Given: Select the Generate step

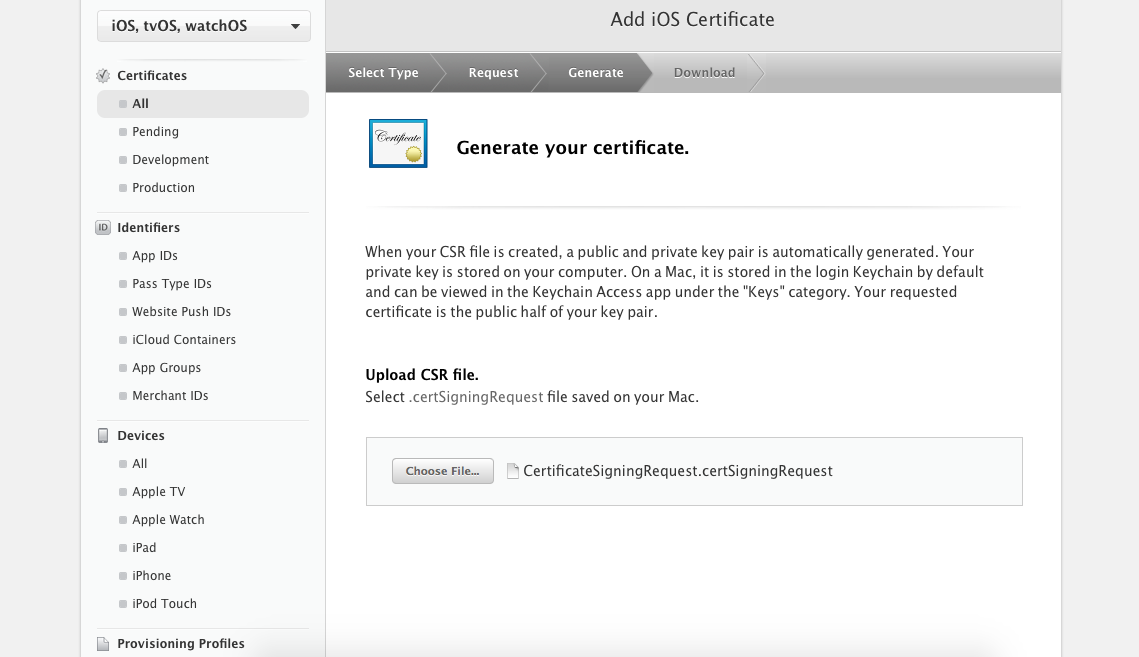Looking at the screenshot, I should pos(595,73).
